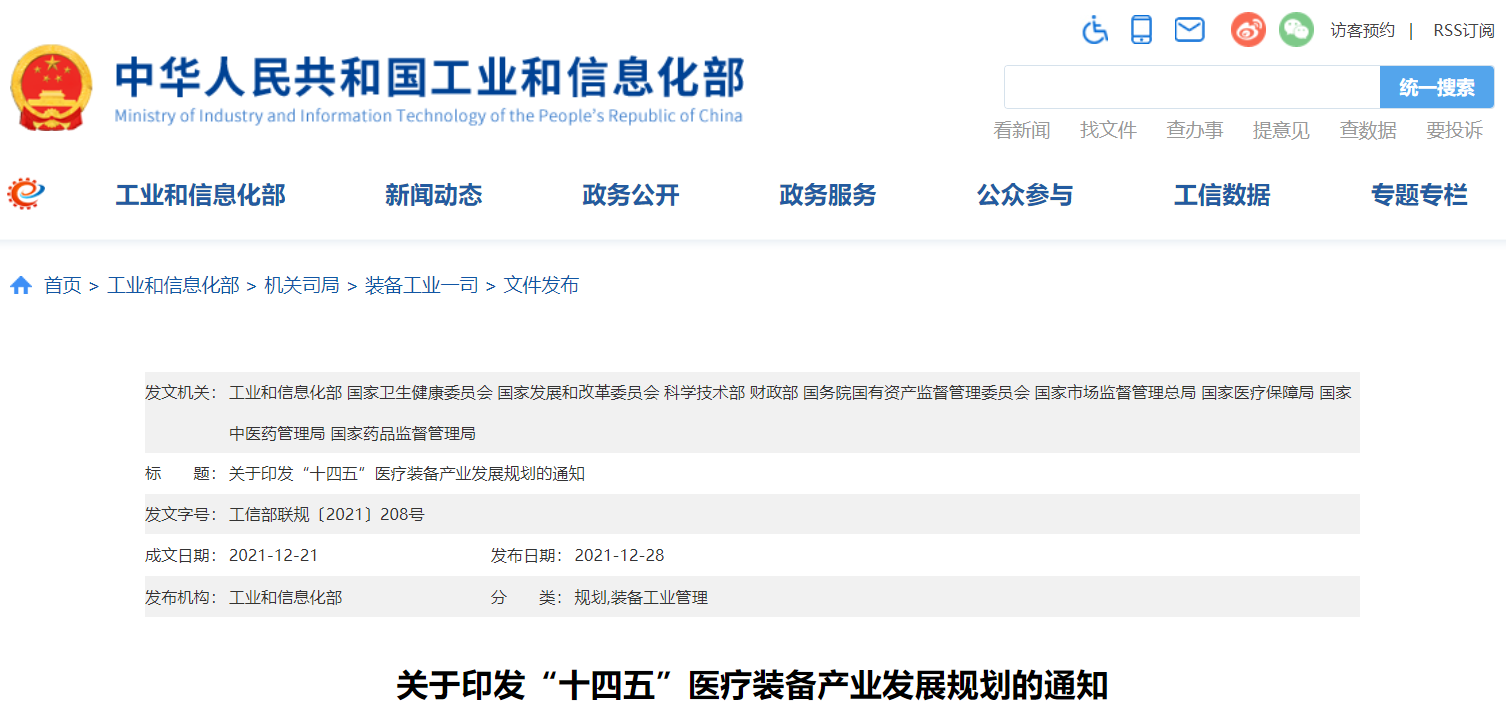Click the email envelope icon

pyautogui.click(x=1189, y=30)
